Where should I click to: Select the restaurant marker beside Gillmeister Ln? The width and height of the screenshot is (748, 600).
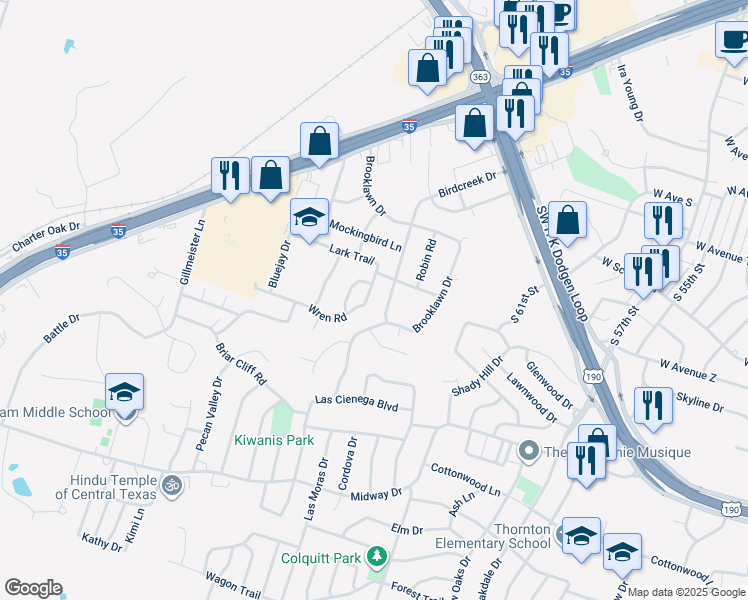tap(230, 177)
